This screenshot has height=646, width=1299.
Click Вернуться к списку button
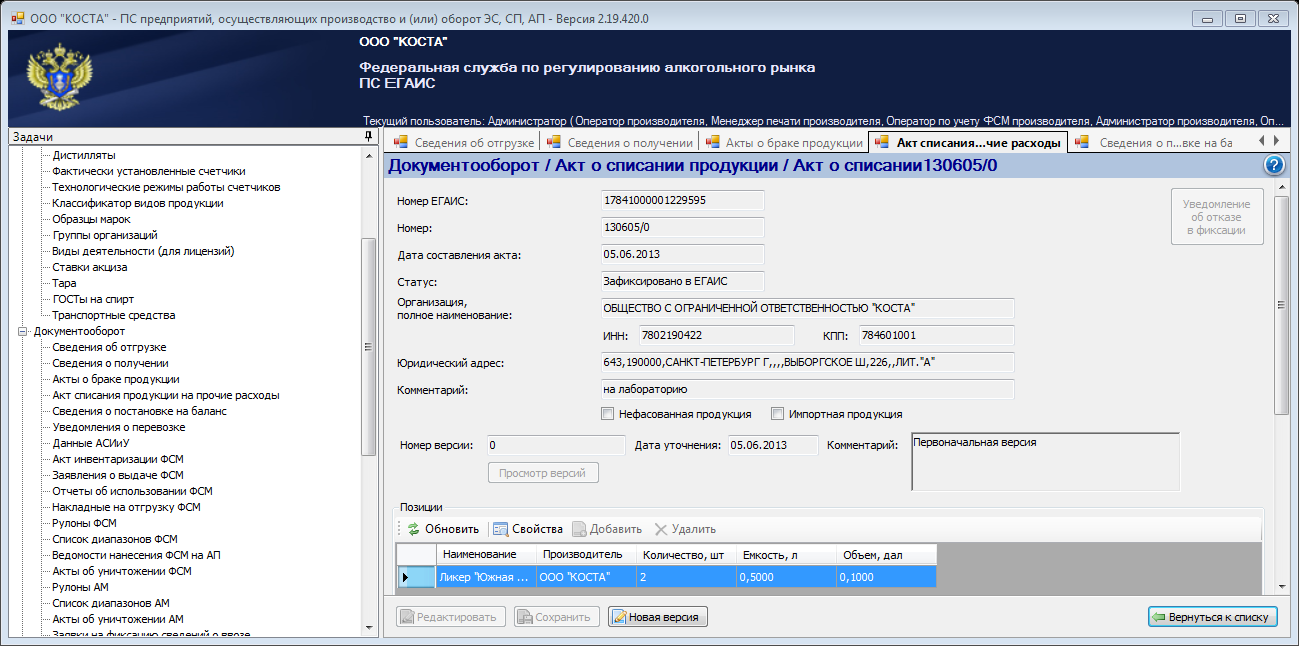click(1212, 617)
